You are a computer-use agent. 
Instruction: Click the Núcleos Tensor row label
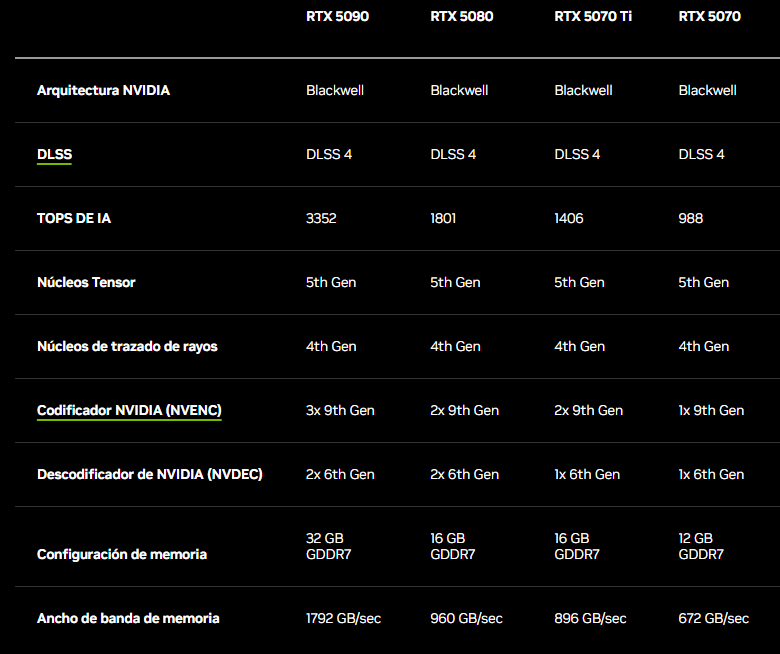coord(86,282)
